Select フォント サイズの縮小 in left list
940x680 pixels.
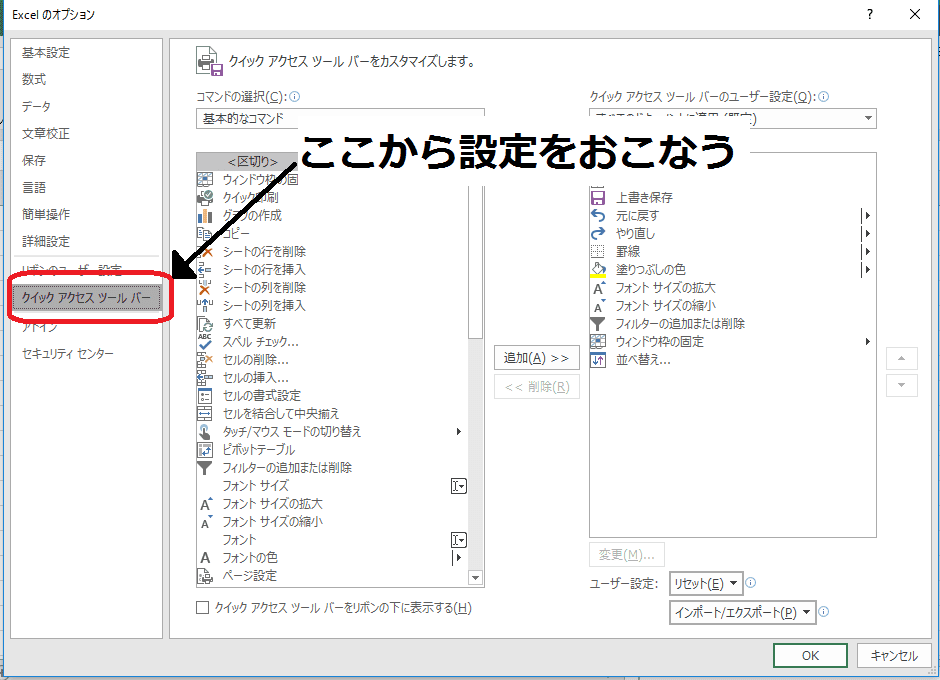click(x=272, y=522)
